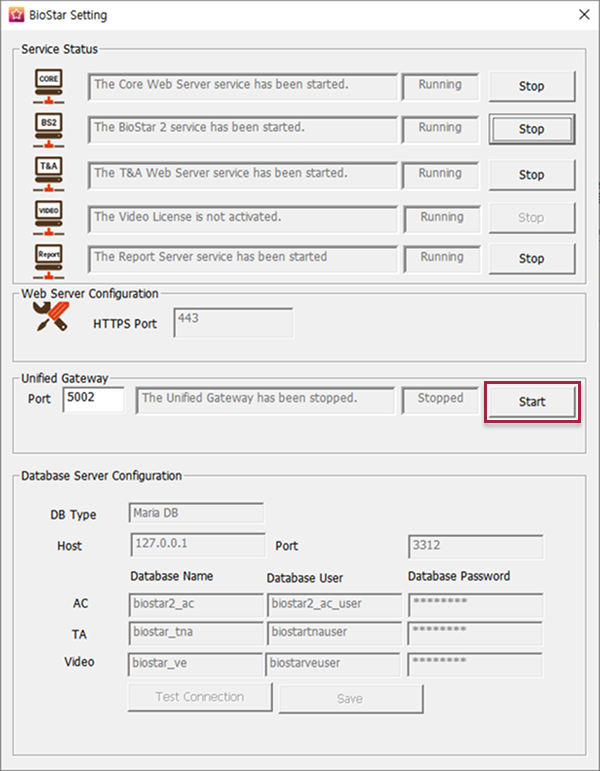Click the Video user biostarveuser field
The width and height of the screenshot is (600, 771).
coord(333,665)
